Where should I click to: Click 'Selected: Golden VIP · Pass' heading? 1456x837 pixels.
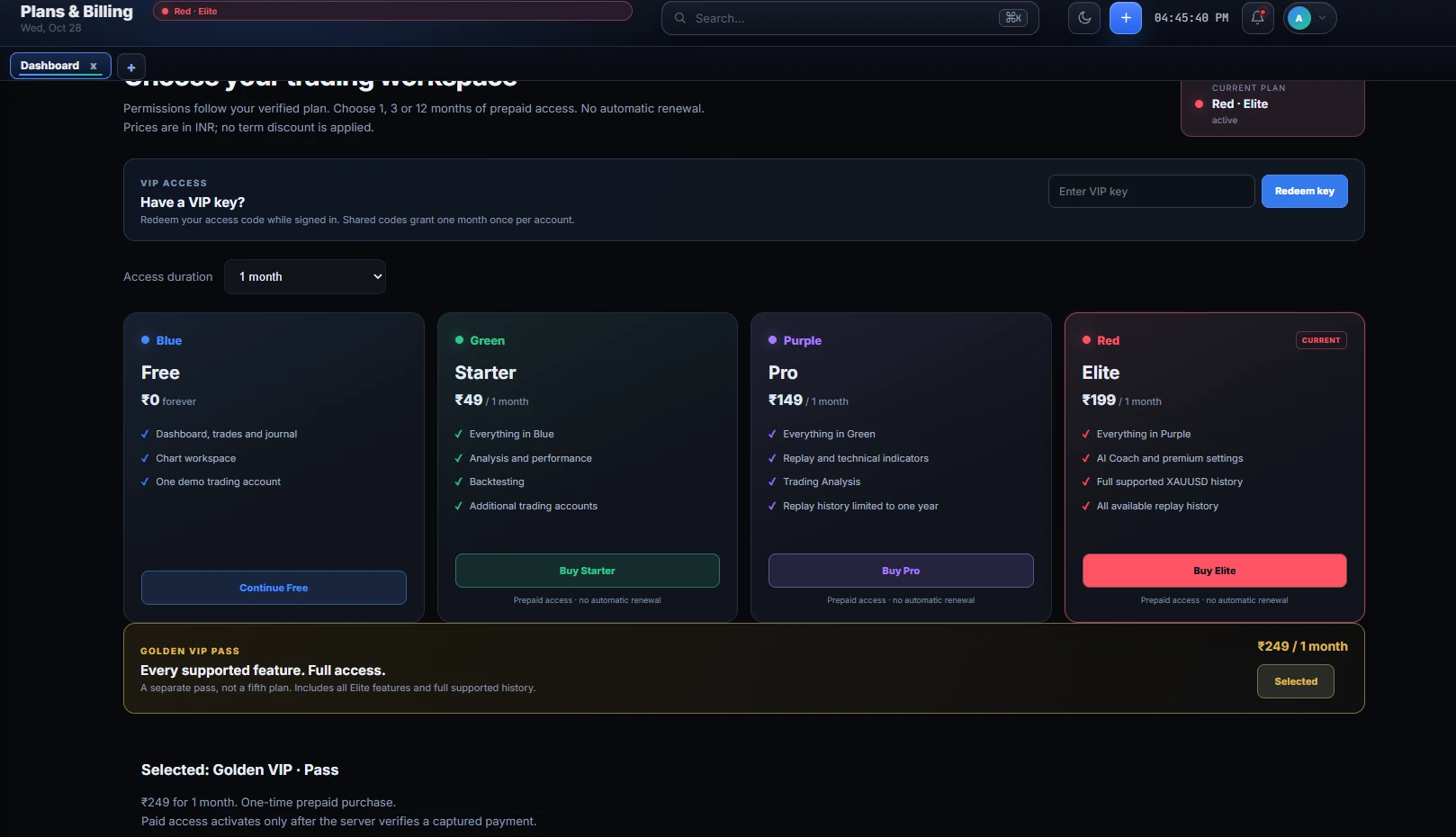(x=239, y=769)
